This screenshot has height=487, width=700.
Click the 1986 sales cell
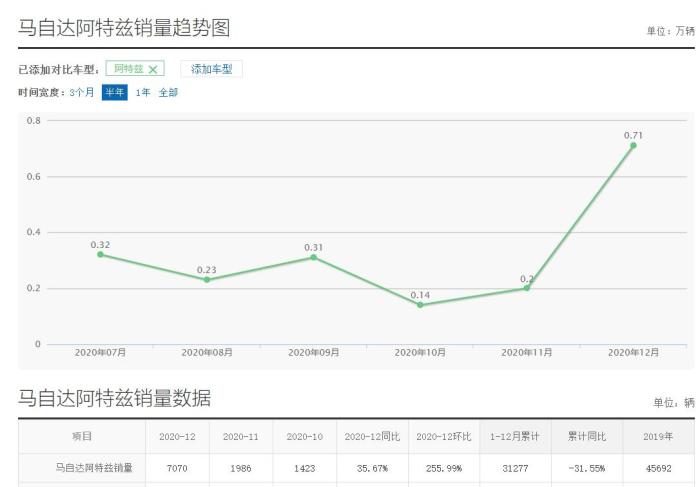point(241,468)
